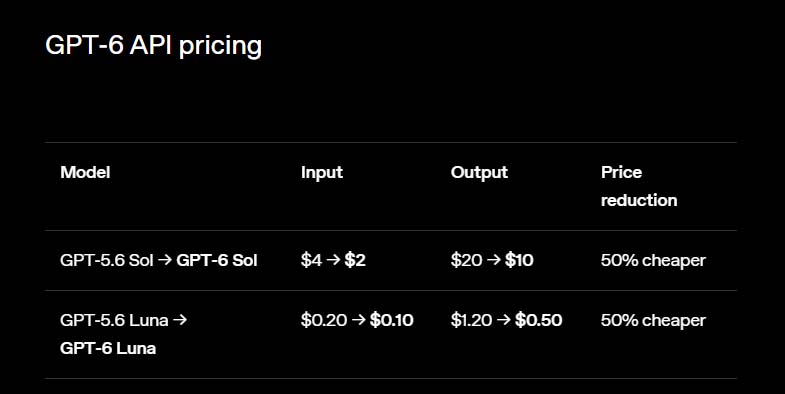Click the $4 old input price

311,260
